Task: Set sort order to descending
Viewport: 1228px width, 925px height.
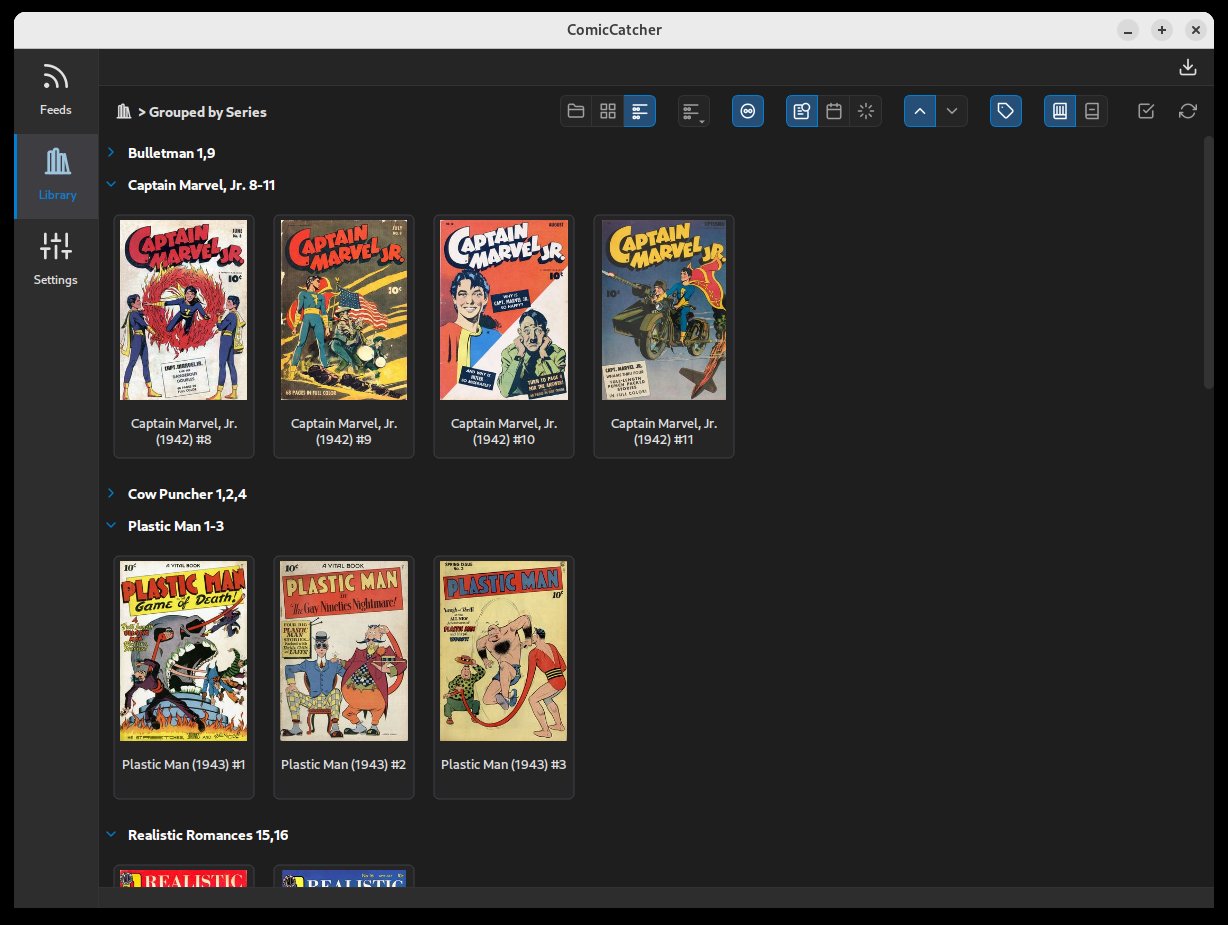Action: pos(952,111)
